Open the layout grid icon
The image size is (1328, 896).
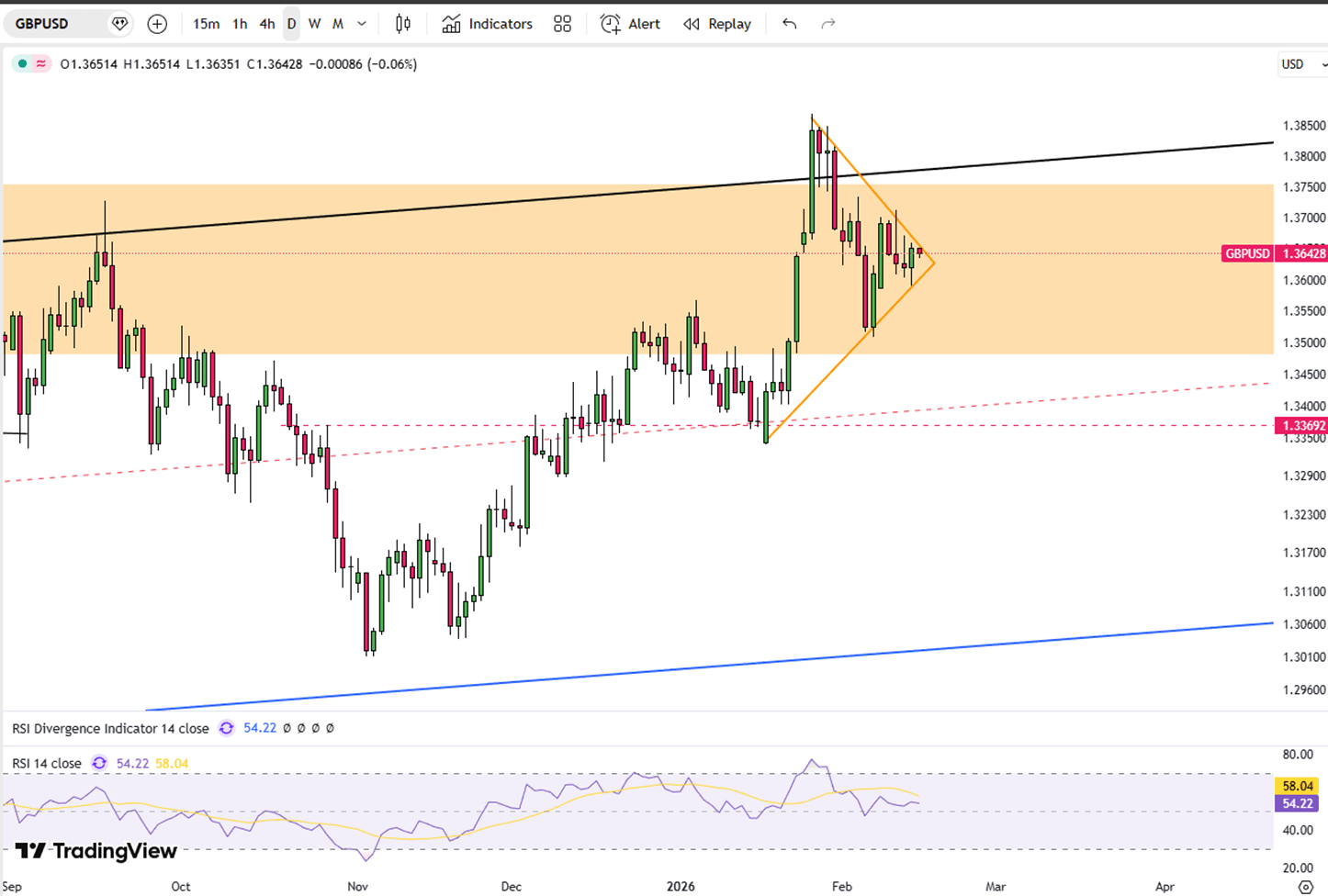562,24
